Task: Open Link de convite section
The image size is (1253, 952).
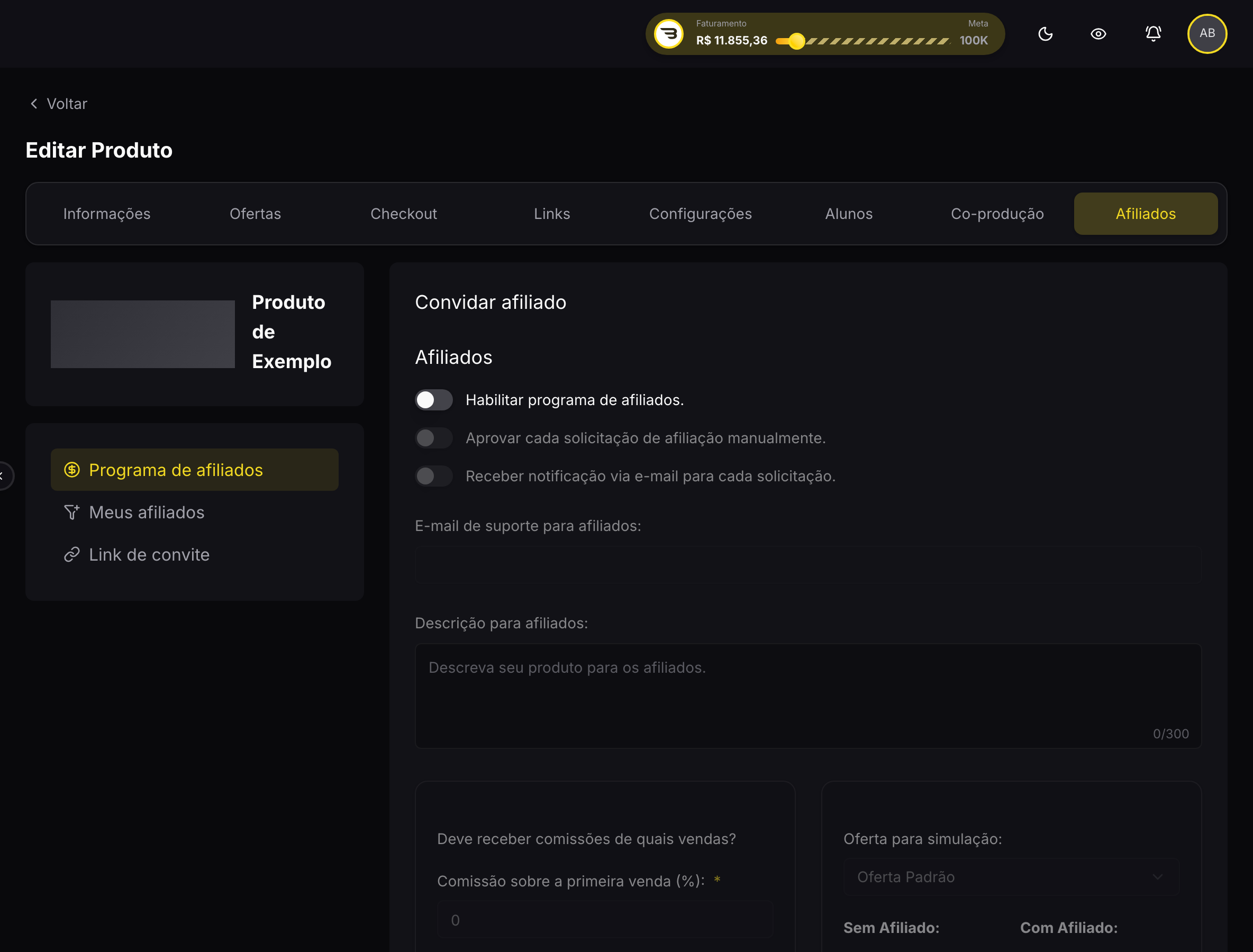Action: 195,554
